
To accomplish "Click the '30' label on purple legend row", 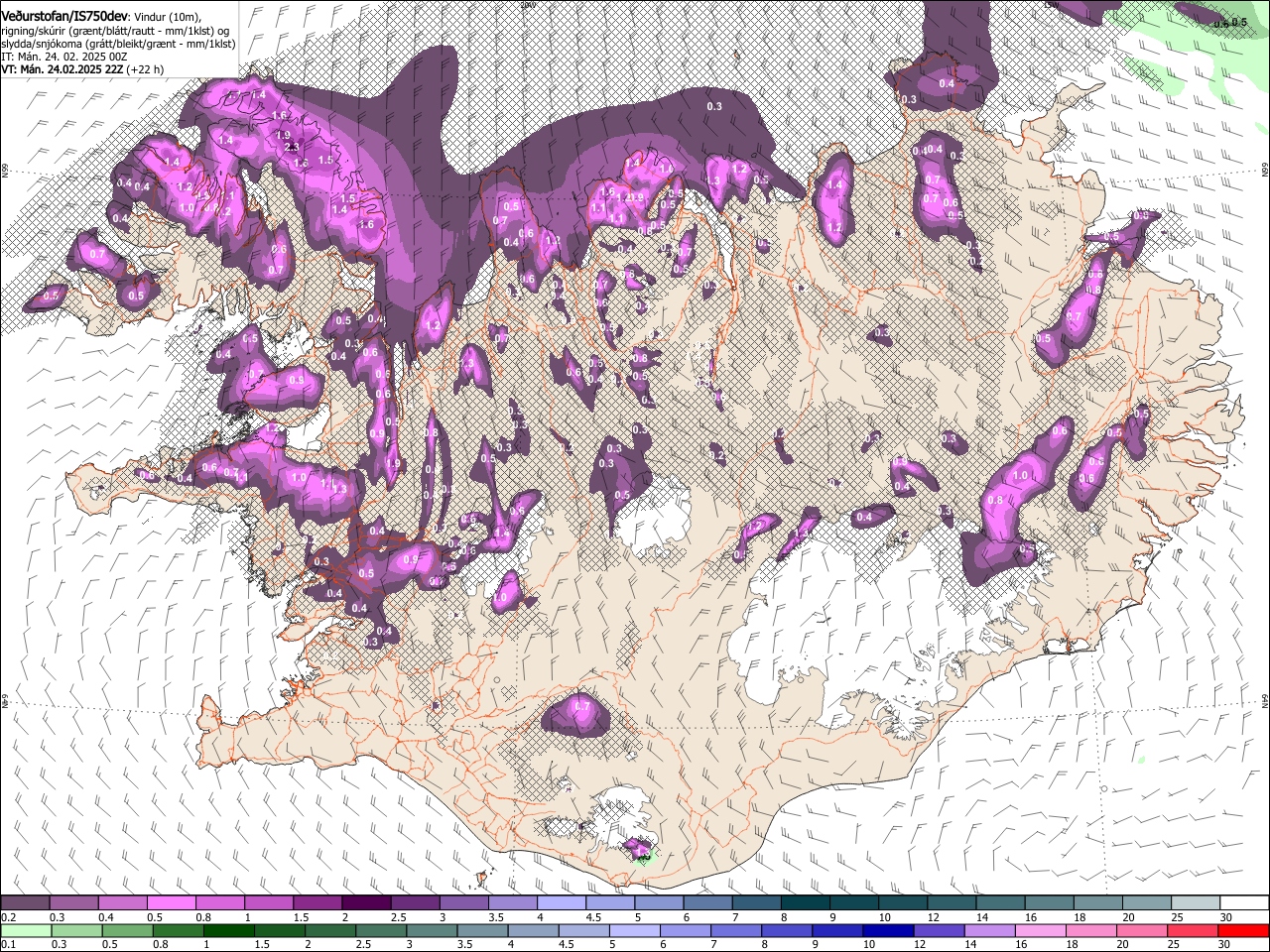I will pyautogui.click(x=1225, y=917).
